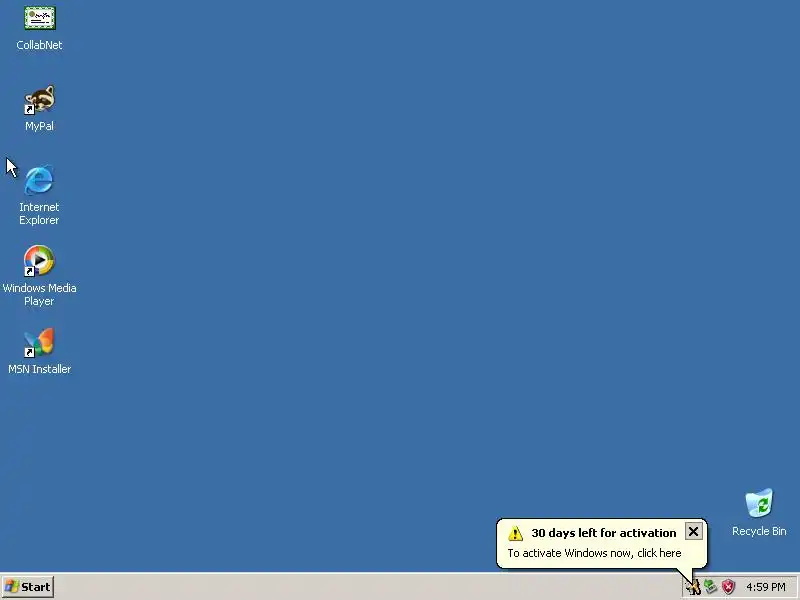Select the MSN Installer butterfly icon
Image resolution: width=800 pixels, height=600 pixels.
(39, 342)
